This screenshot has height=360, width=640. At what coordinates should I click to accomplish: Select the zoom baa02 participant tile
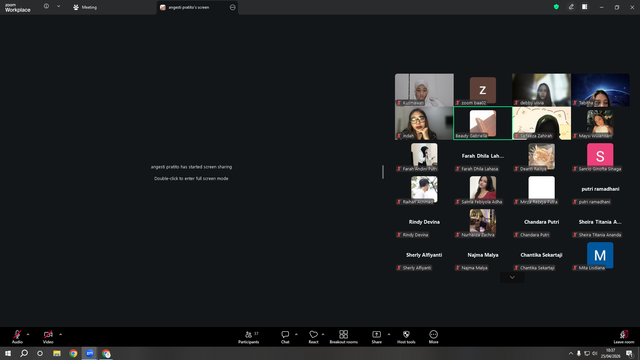click(483, 90)
